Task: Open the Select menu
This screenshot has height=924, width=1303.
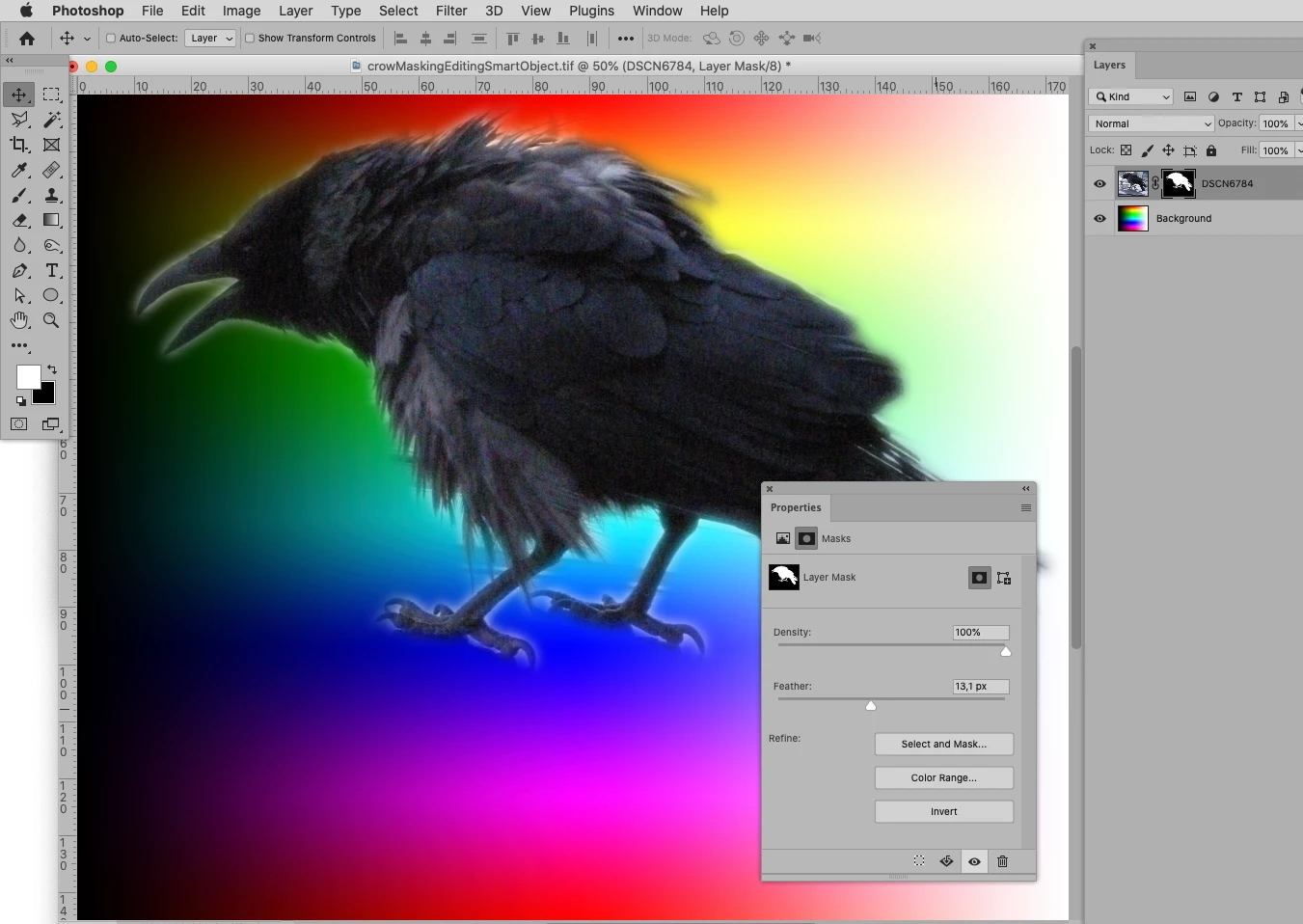Action: point(398,11)
